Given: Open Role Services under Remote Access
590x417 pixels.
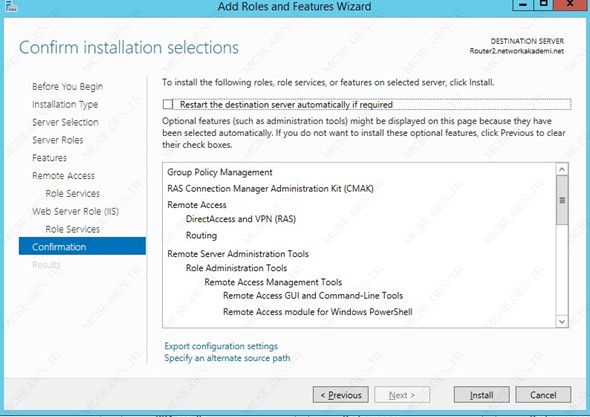Looking at the screenshot, I should pos(73,193).
